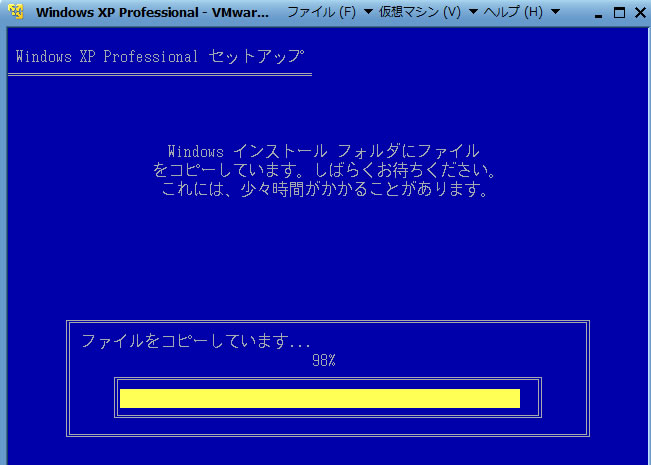The width and height of the screenshot is (651, 465).
Task: Click the Windows XP Professional セットアップ heading
Action: [160, 56]
